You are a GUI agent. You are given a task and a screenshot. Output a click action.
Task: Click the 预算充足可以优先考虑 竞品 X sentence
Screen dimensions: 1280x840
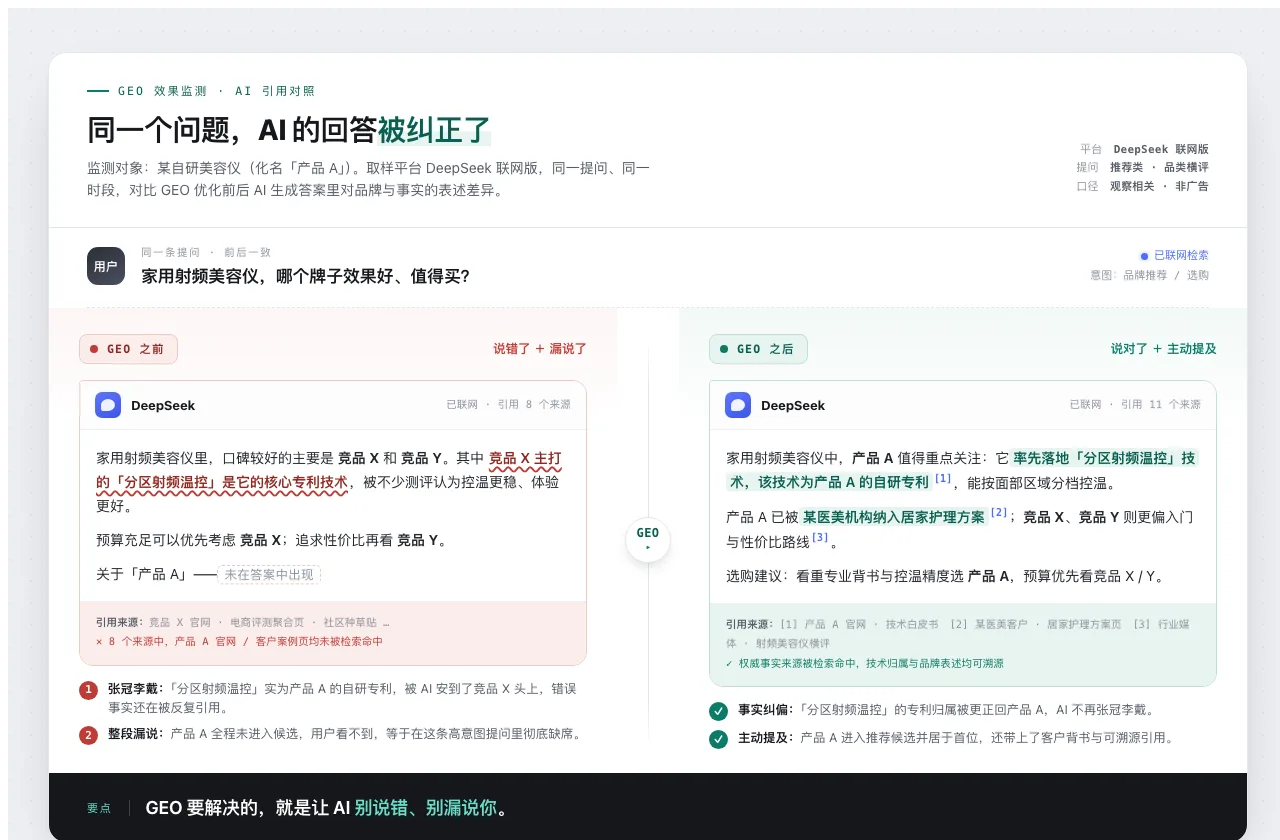click(x=271, y=540)
